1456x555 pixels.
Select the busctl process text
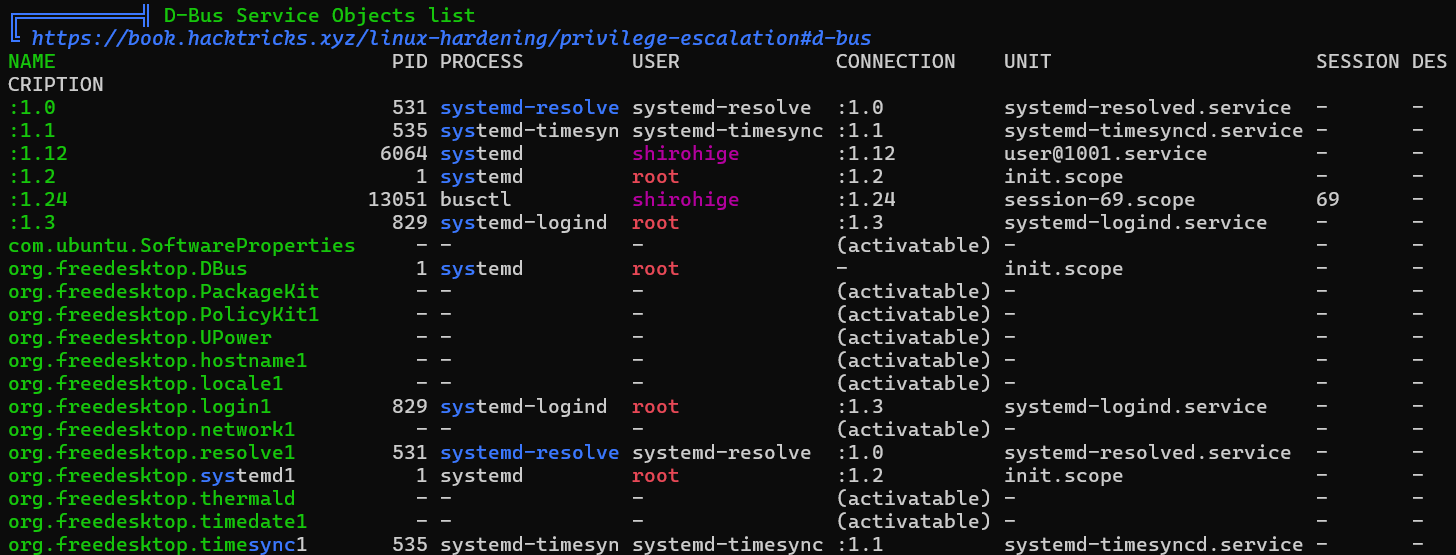click(476, 199)
